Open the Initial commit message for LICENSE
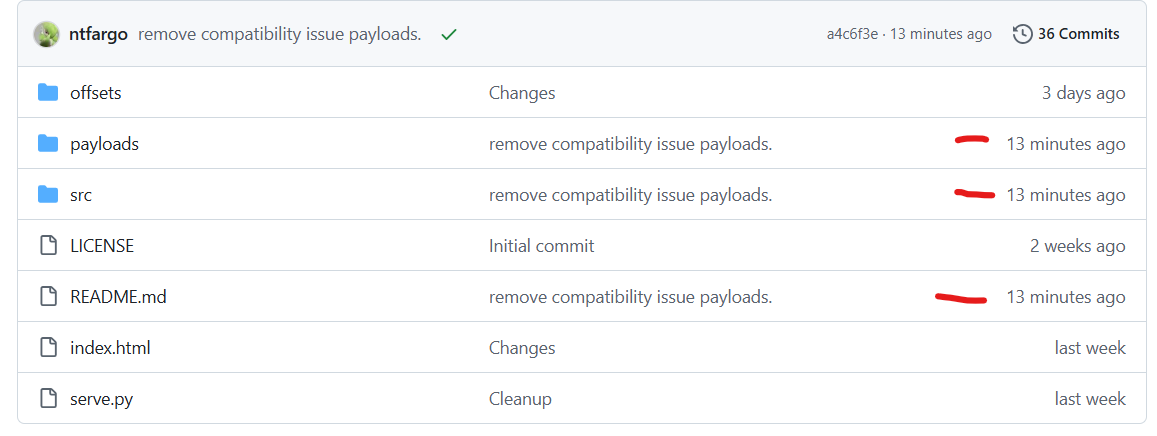Image resolution: width=1157 pixels, height=436 pixels. coord(542,246)
